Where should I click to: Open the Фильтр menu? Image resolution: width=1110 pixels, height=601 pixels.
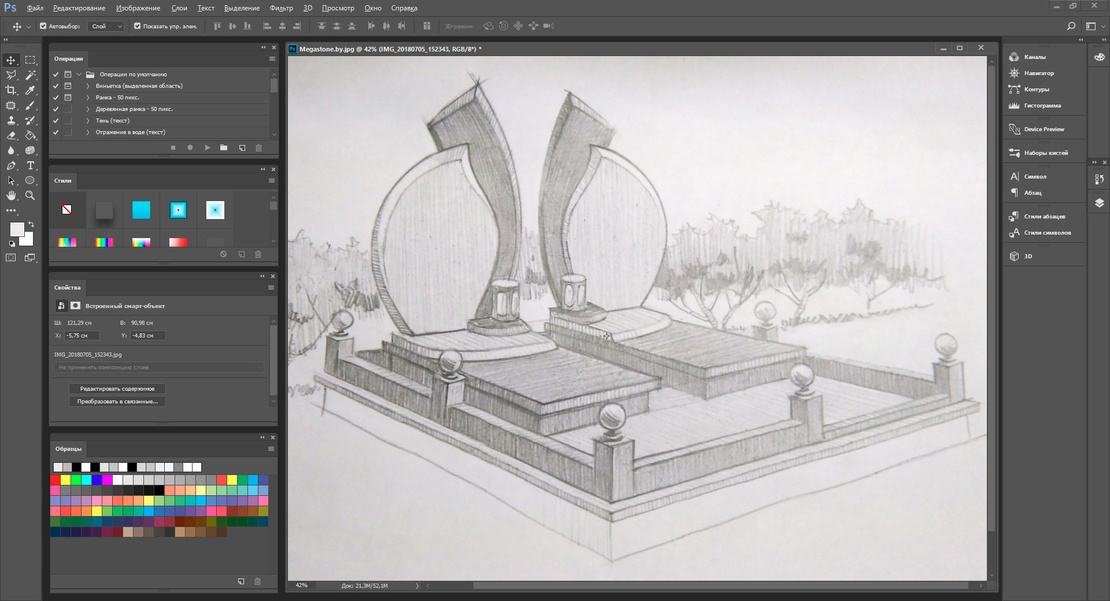(x=281, y=8)
